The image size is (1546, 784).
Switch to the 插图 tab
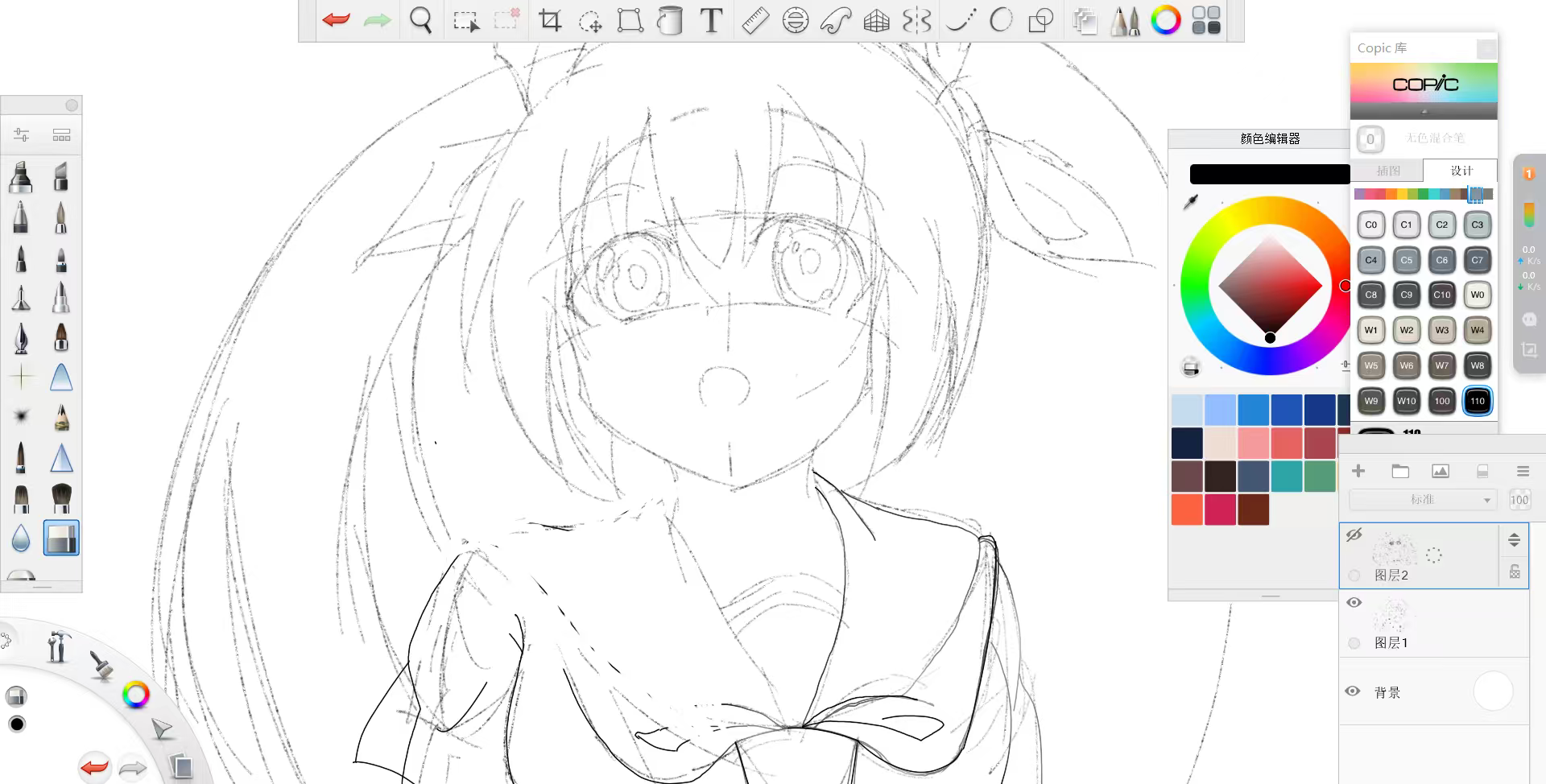point(1387,171)
